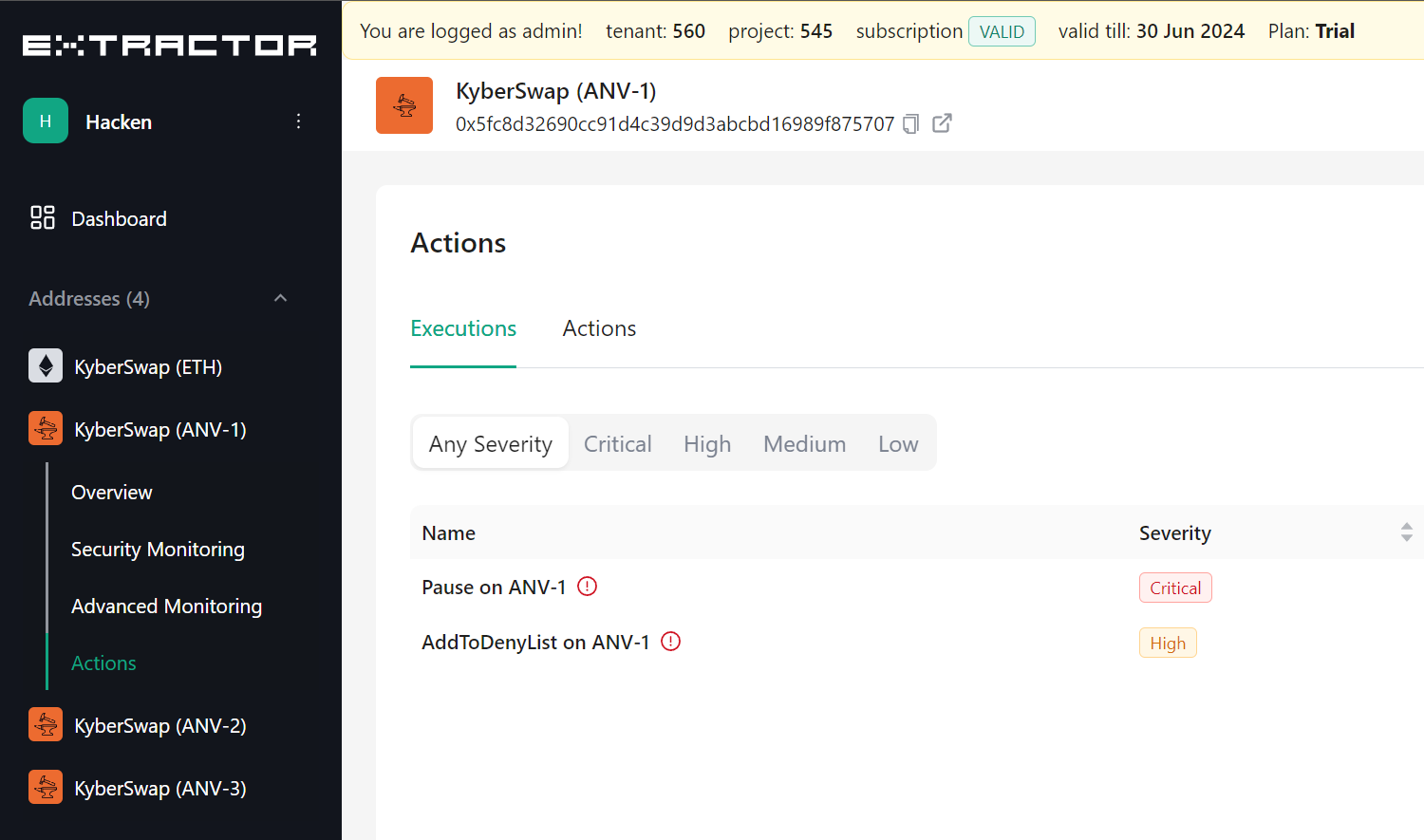Open KyberSwap (ANV-2) address
The image size is (1424, 840).
click(x=160, y=725)
